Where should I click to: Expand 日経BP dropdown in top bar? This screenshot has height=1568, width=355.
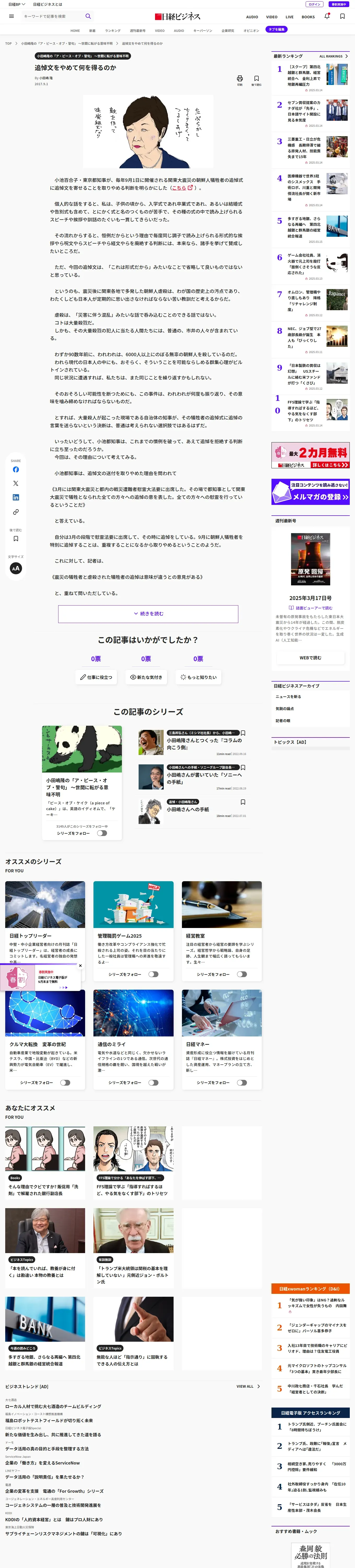coord(16,4)
